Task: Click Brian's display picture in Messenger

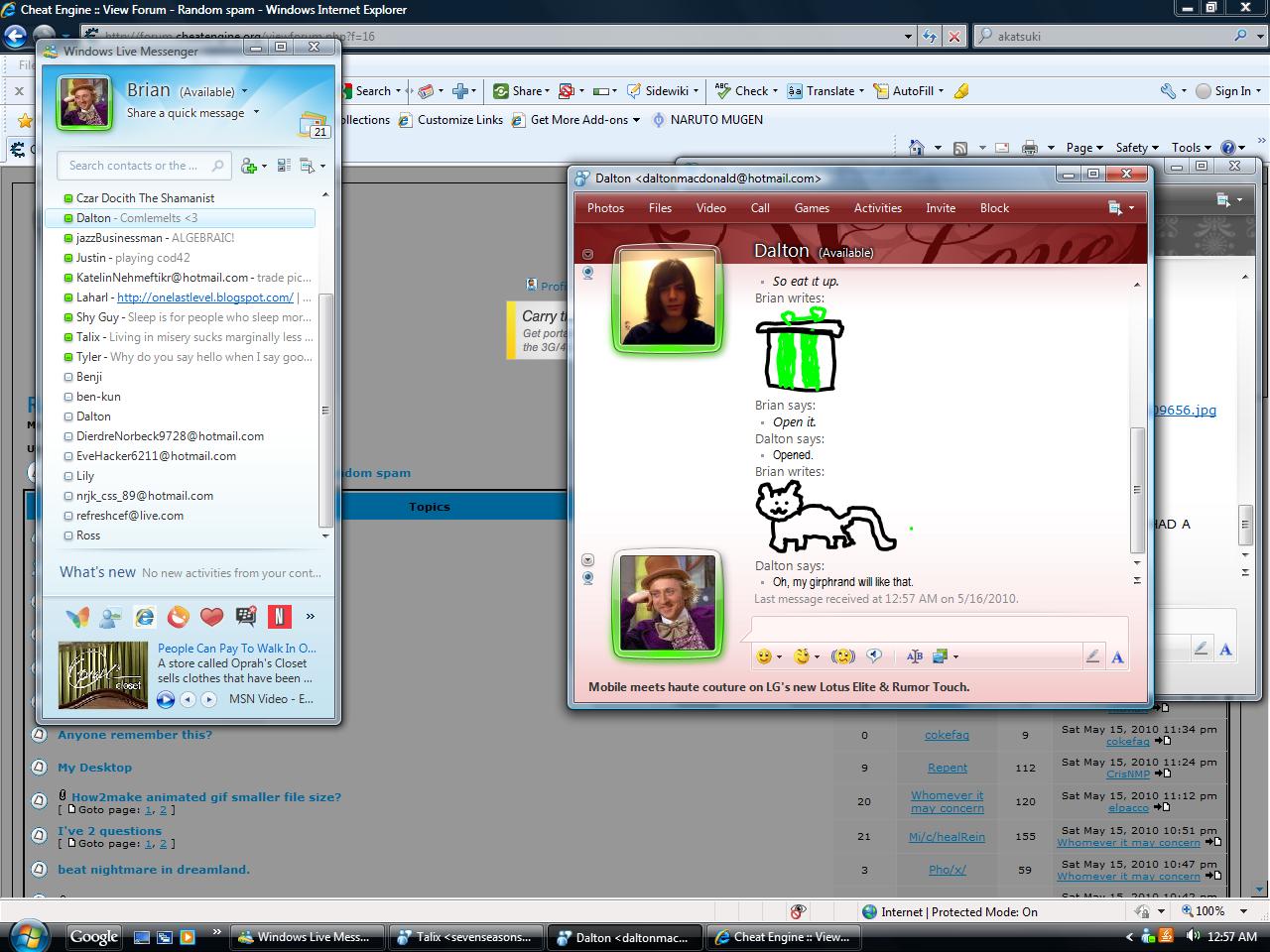Action: pos(84,102)
